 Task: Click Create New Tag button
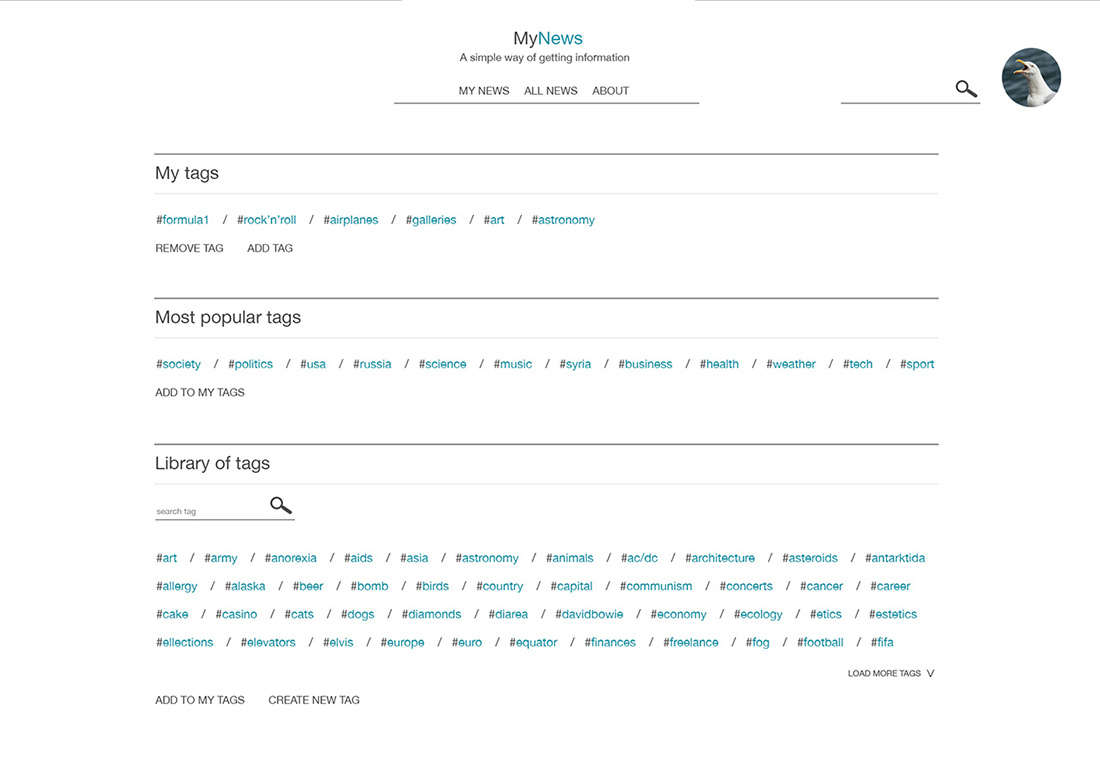pos(314,700)
